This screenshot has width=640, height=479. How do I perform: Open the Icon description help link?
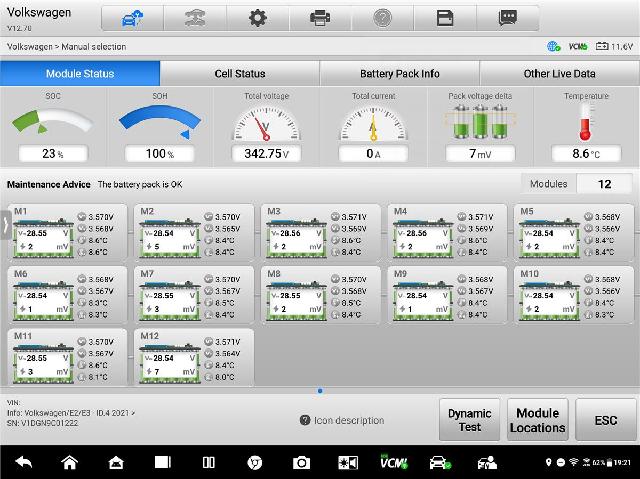click(342, 420)
